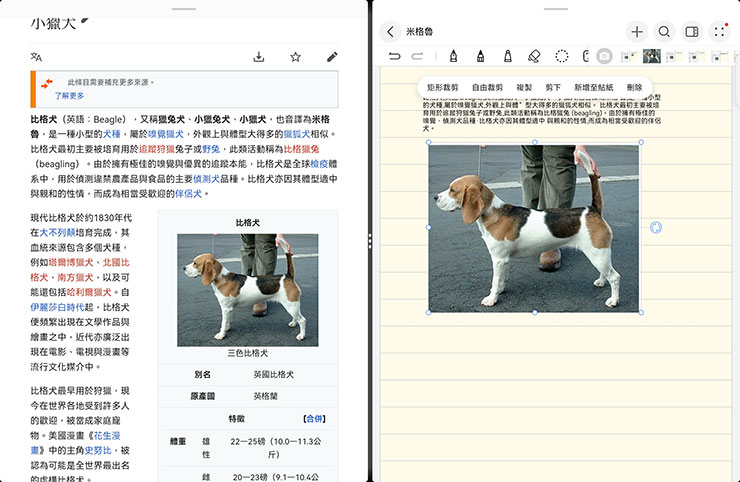This screenshot has width=740, height=482.
Task: Open the 伊麗莎白時代 link
Action: tap(57, 307)
